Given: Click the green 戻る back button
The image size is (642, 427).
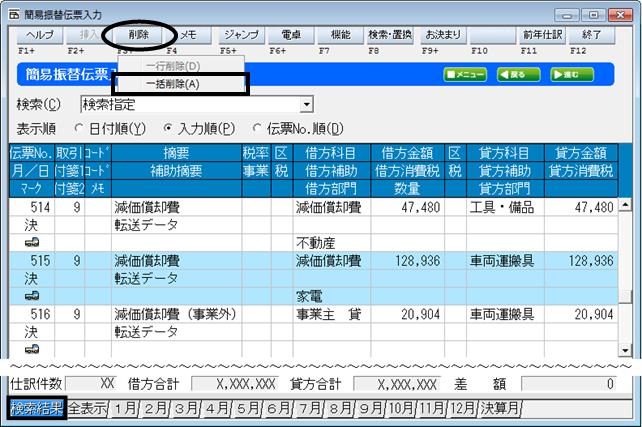Looking at the screenshot, I should [x=518, y=75].
